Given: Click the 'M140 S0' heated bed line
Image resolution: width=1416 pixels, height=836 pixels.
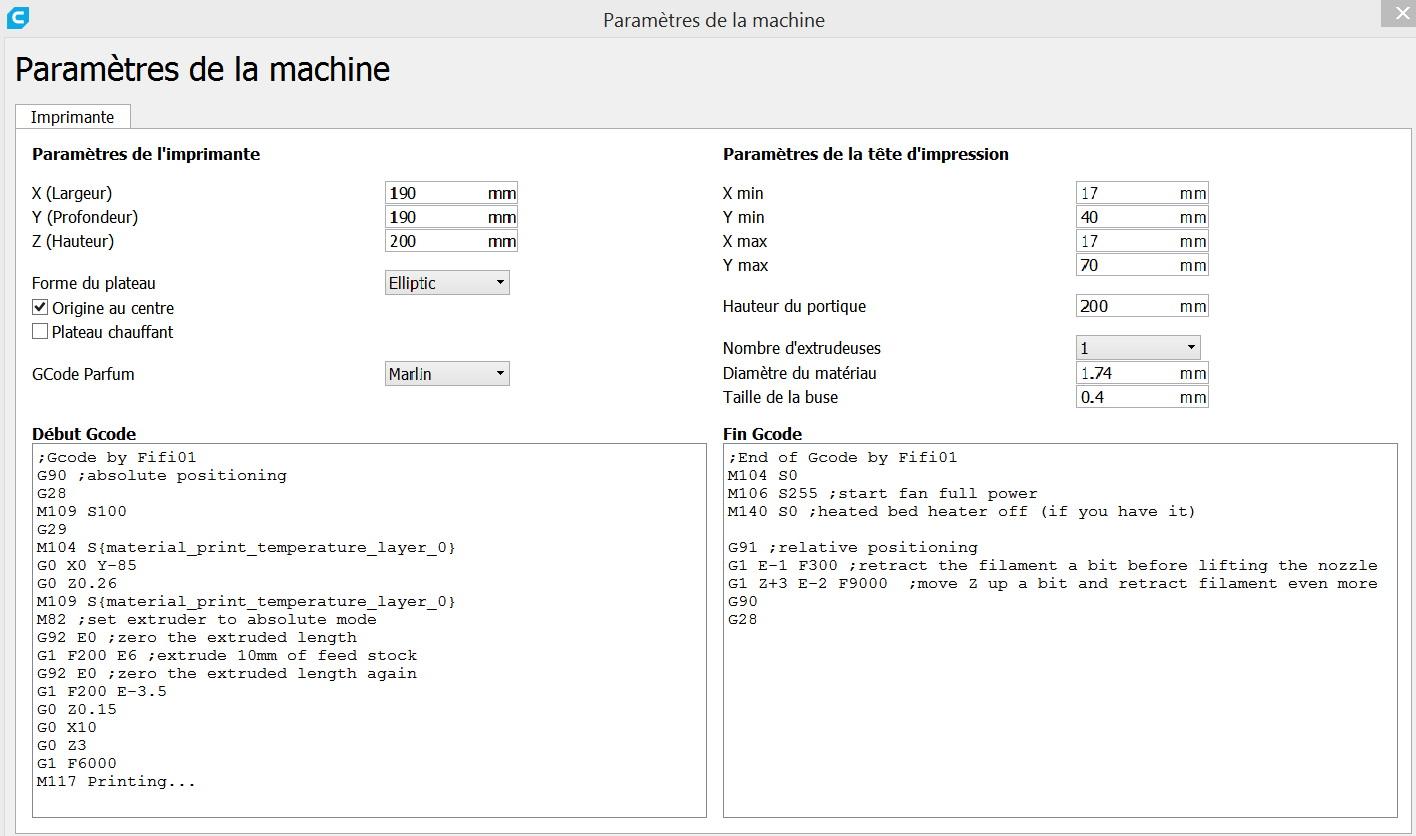Looking at the screenshot, I should tap(962, 512).
